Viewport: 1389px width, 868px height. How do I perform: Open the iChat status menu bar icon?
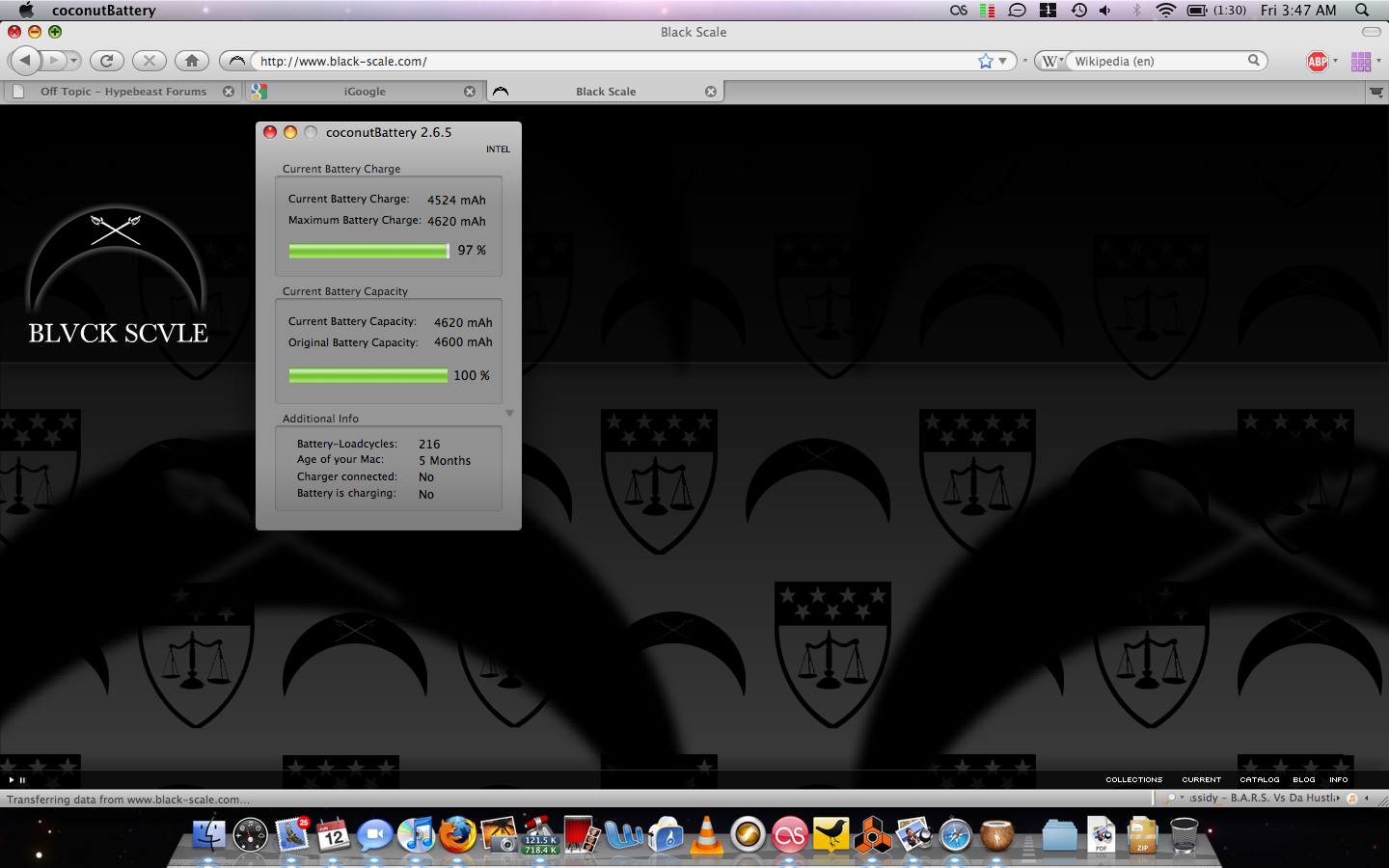click(1017, 11)
